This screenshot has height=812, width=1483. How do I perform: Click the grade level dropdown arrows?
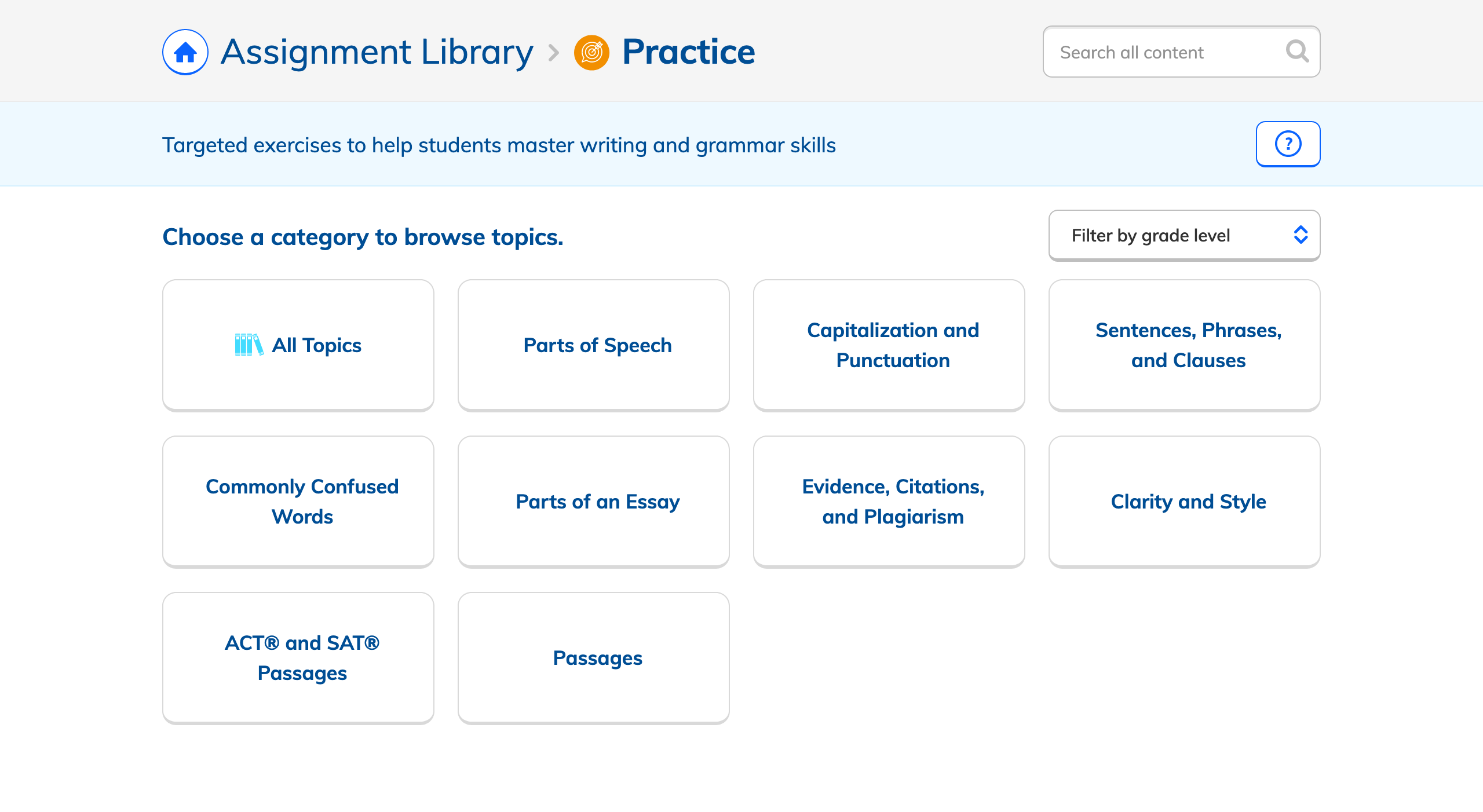point(1301,235)
